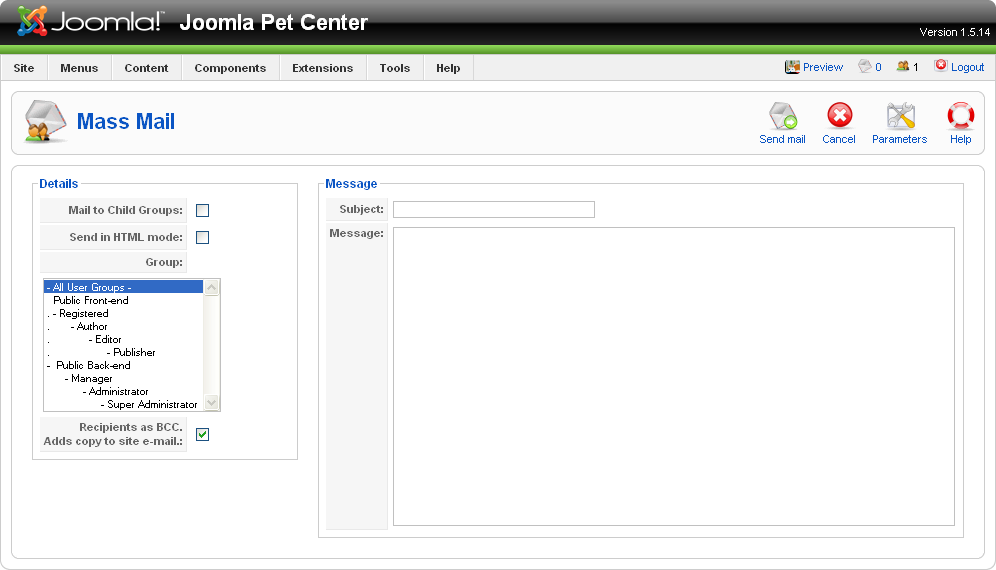The width and height of the screenshot is (996, 570).
Task: Open the Components menu
Action: pos(230,68)
